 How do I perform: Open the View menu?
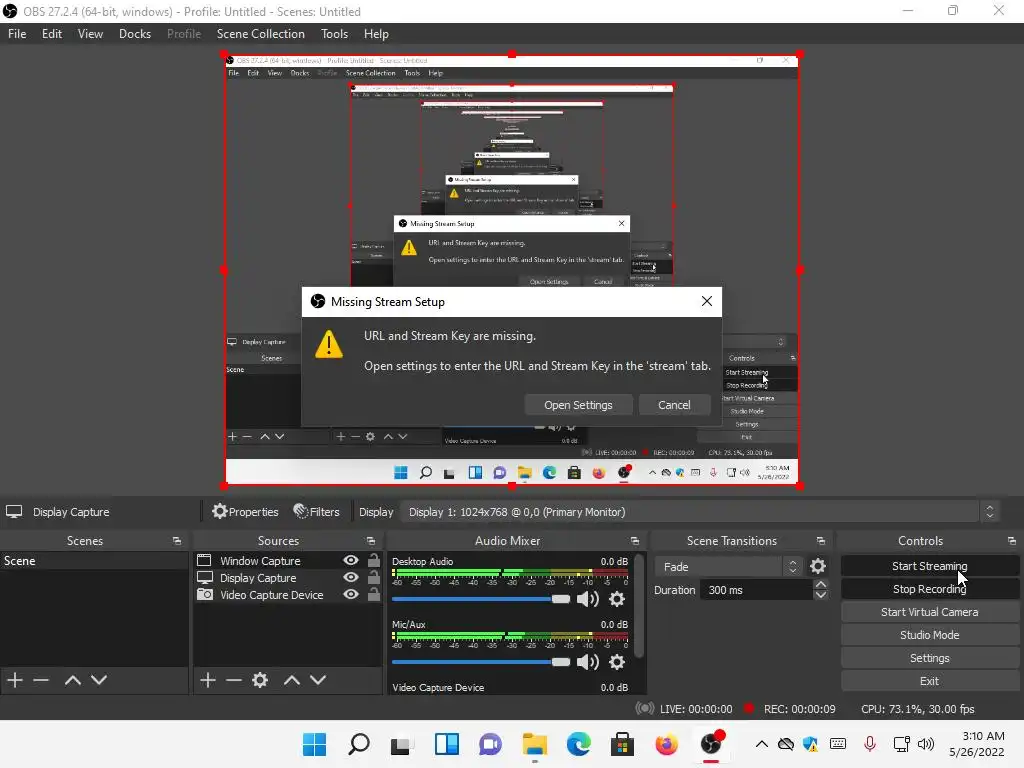[90, 34]
